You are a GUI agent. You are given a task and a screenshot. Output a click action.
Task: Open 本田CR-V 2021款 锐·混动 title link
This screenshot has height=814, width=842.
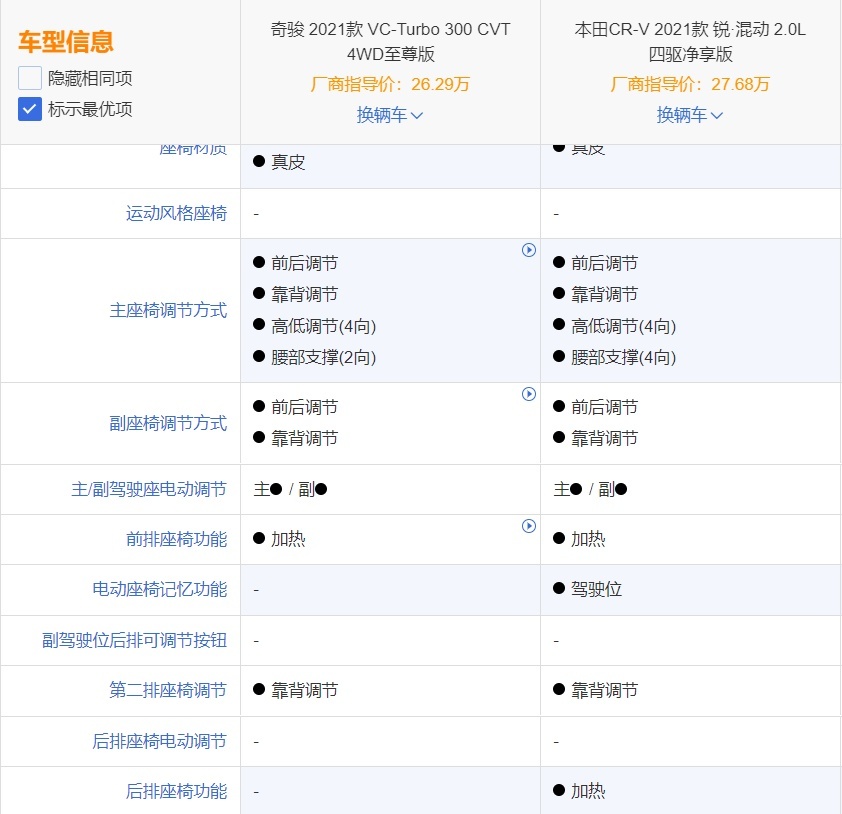[x=690, y=41]
